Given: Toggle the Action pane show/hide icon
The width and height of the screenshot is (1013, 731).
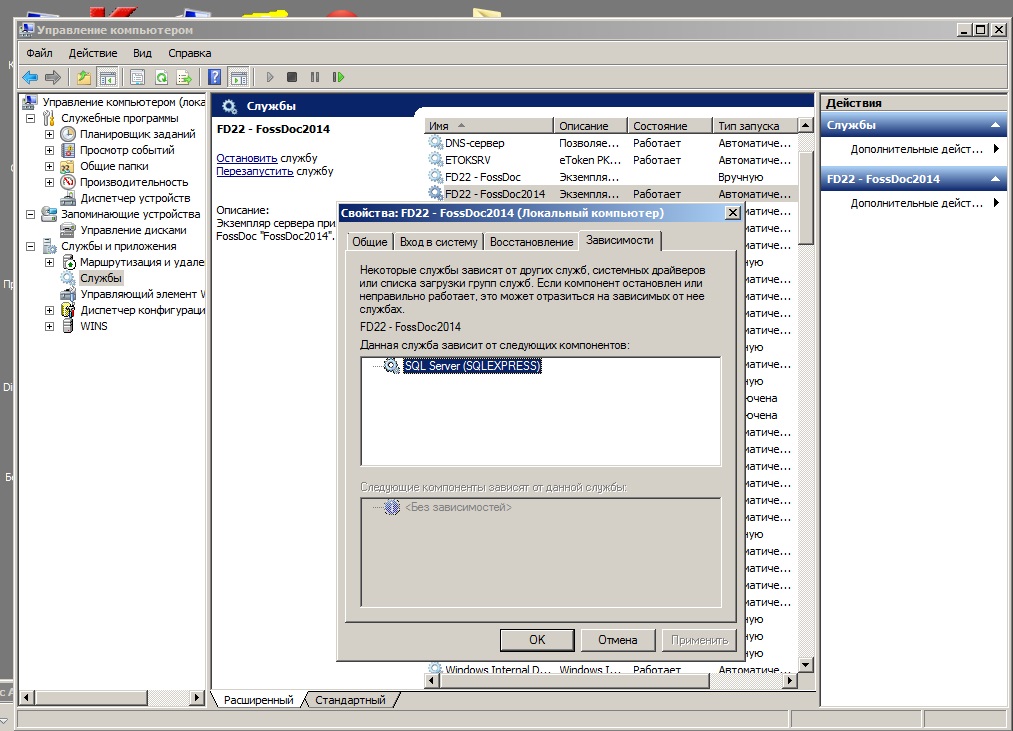Looking at the screenshot, I should tap(238, 77).
